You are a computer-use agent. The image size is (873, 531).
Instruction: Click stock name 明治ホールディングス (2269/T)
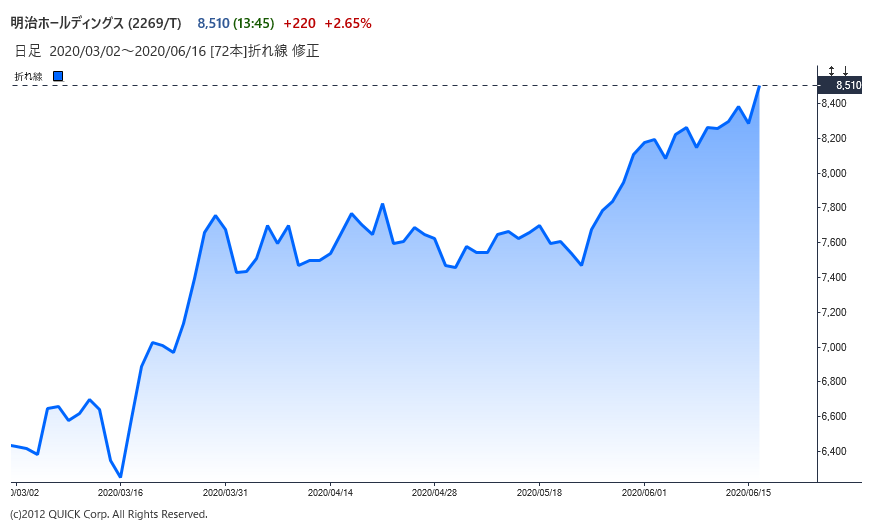tap(96, 23)
